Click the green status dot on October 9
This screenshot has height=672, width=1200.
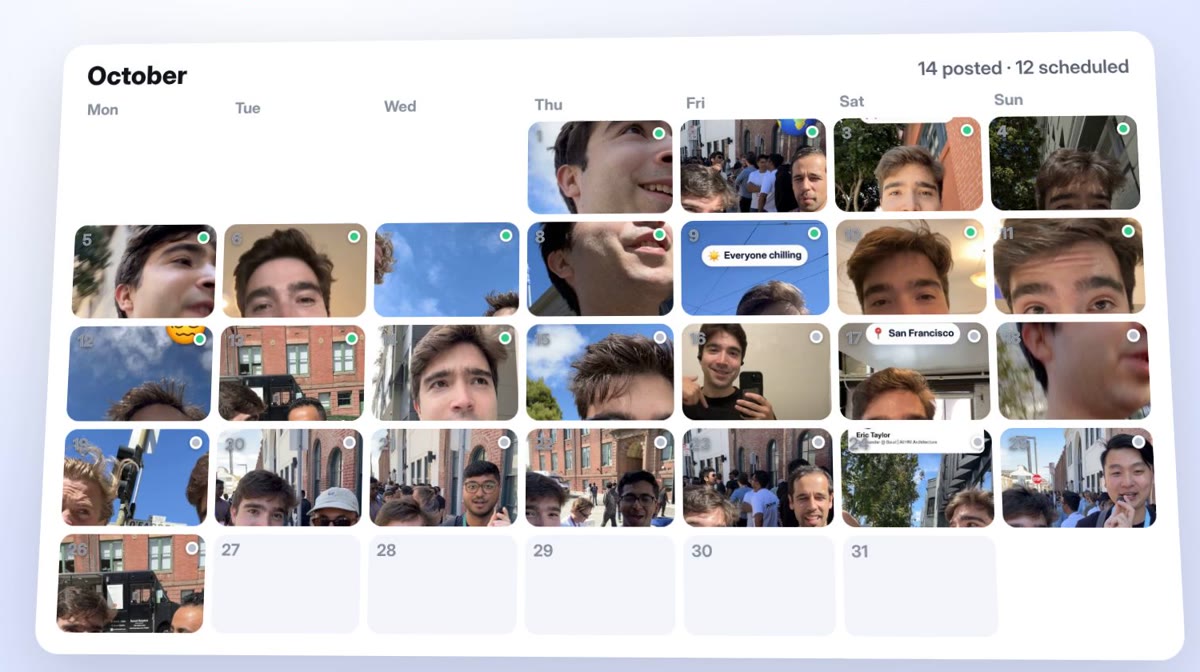[814, 234]
